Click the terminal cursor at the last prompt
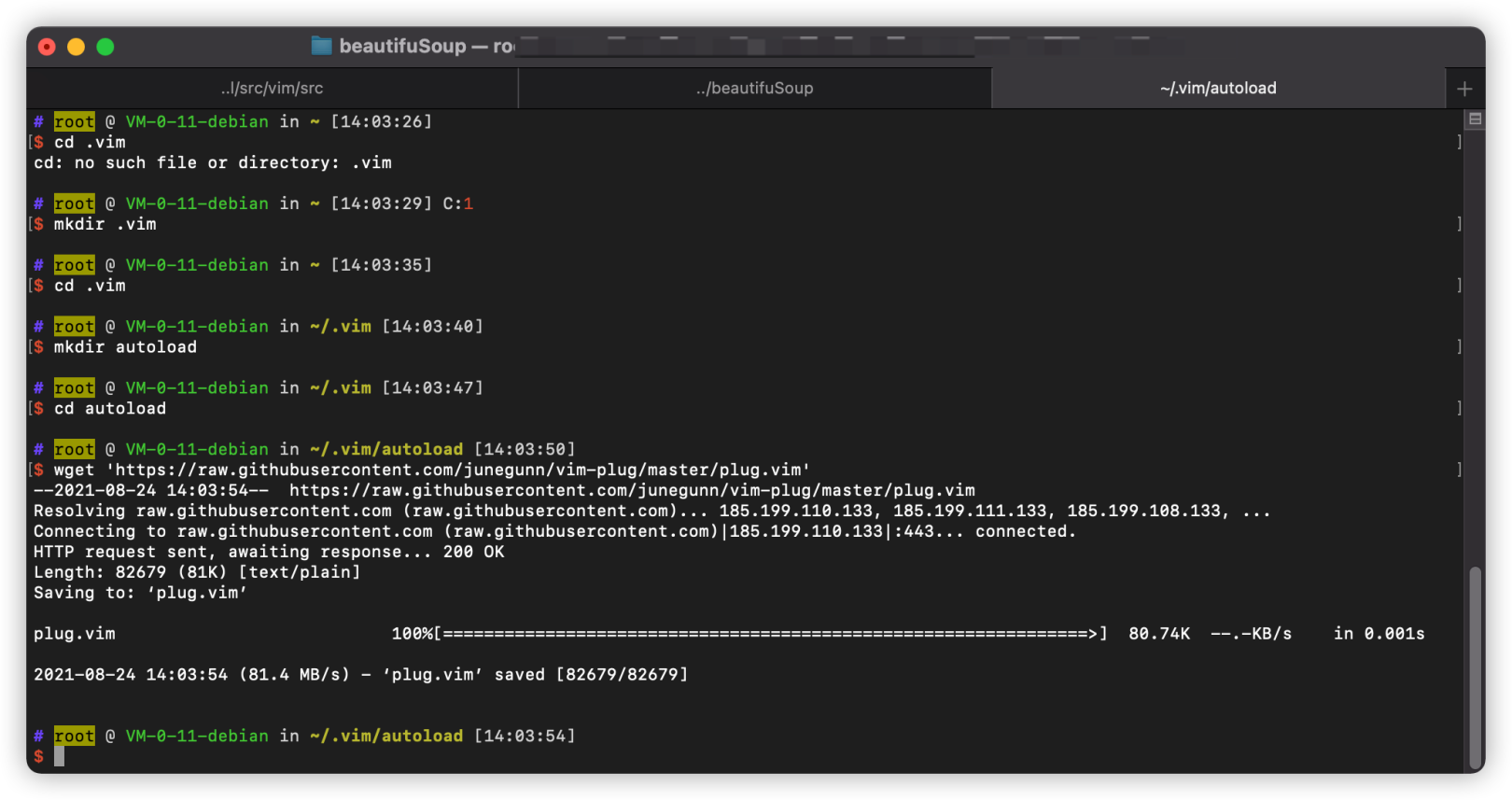 59,756
